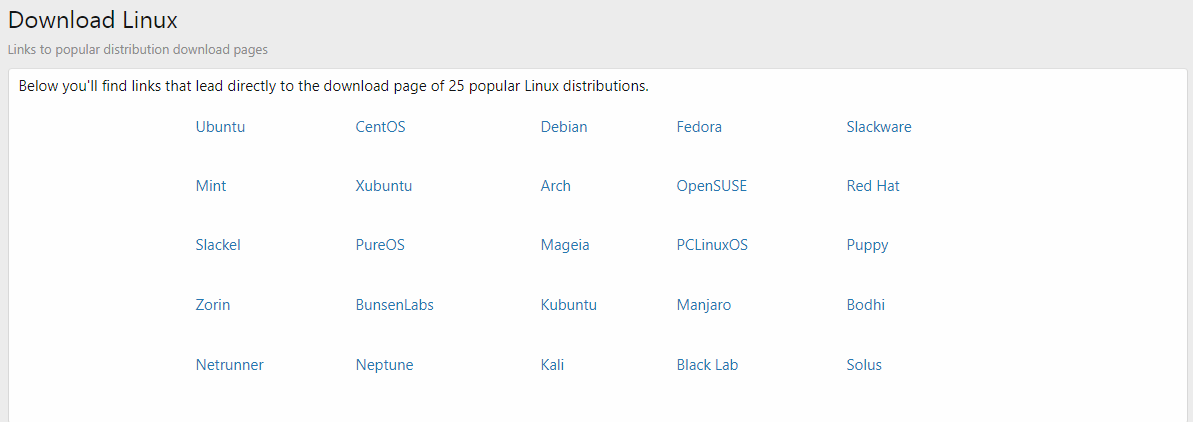
Task: Click the Red Hat link
Action: click(873, 186)
